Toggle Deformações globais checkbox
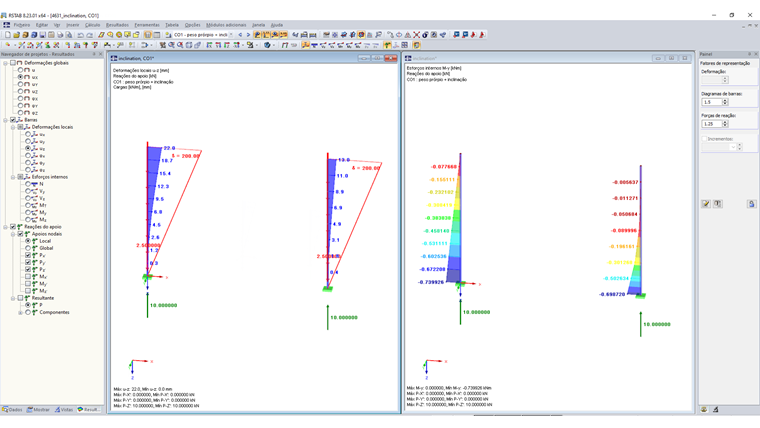 pos(13,63)
